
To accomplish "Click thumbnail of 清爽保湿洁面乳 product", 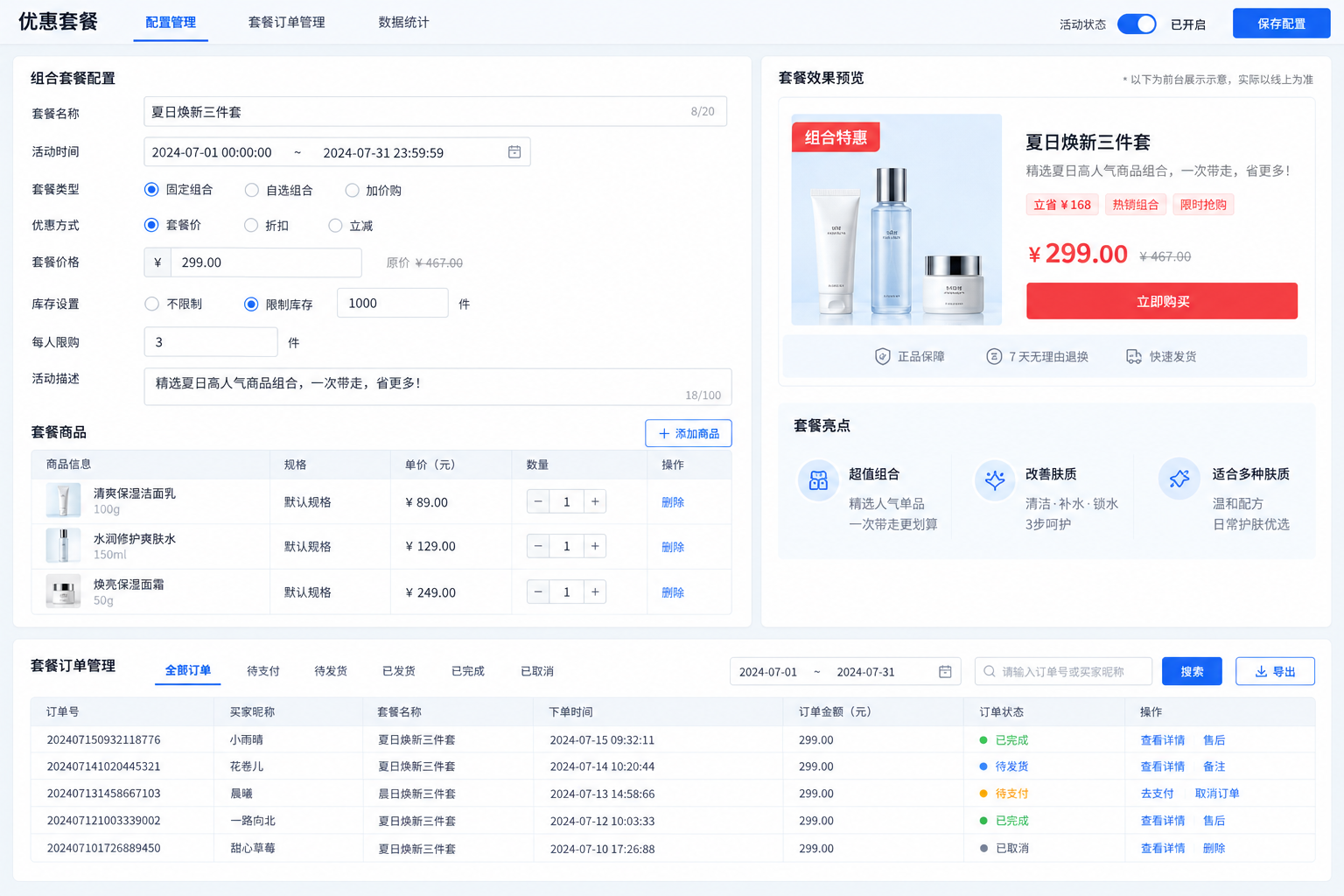I will click(x=63, y=500).
